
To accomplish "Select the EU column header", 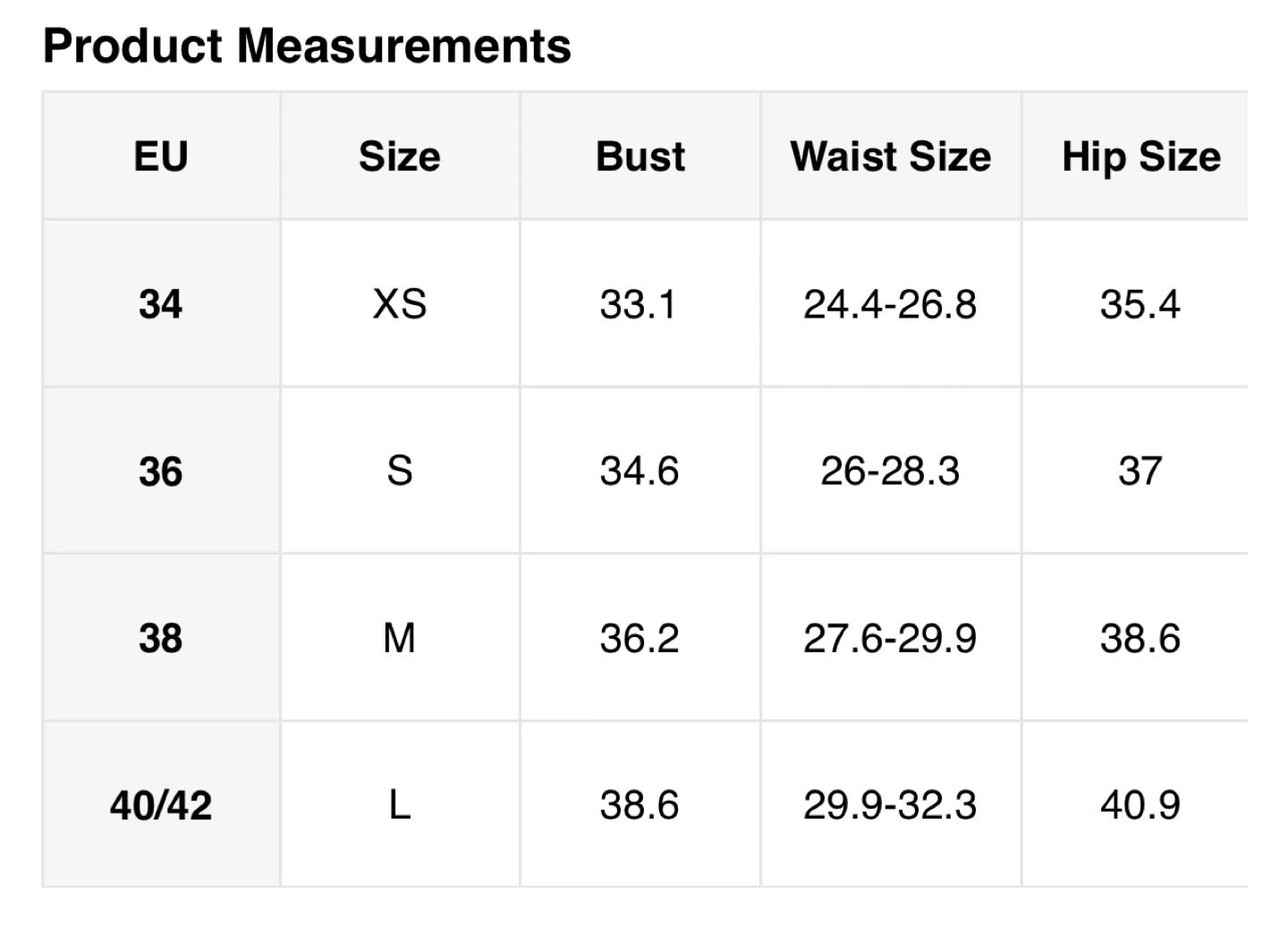I will (161, 157).
